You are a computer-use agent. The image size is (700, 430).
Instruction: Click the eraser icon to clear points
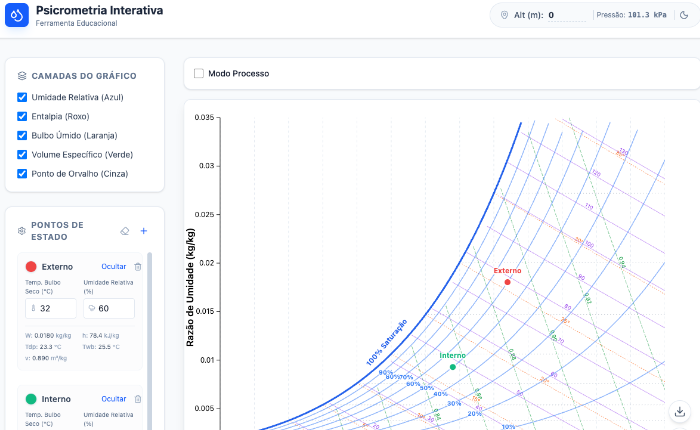124,231
